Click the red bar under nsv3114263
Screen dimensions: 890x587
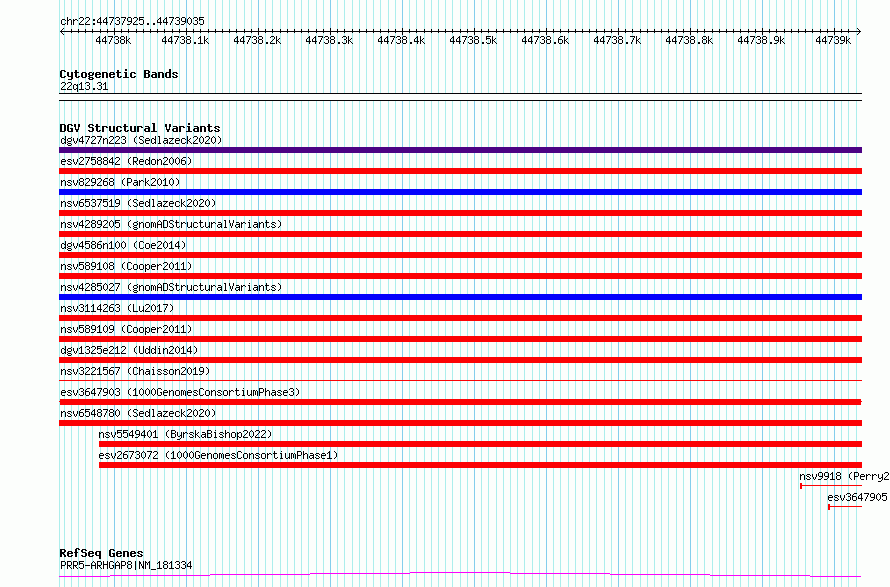[x=460, y=318]
